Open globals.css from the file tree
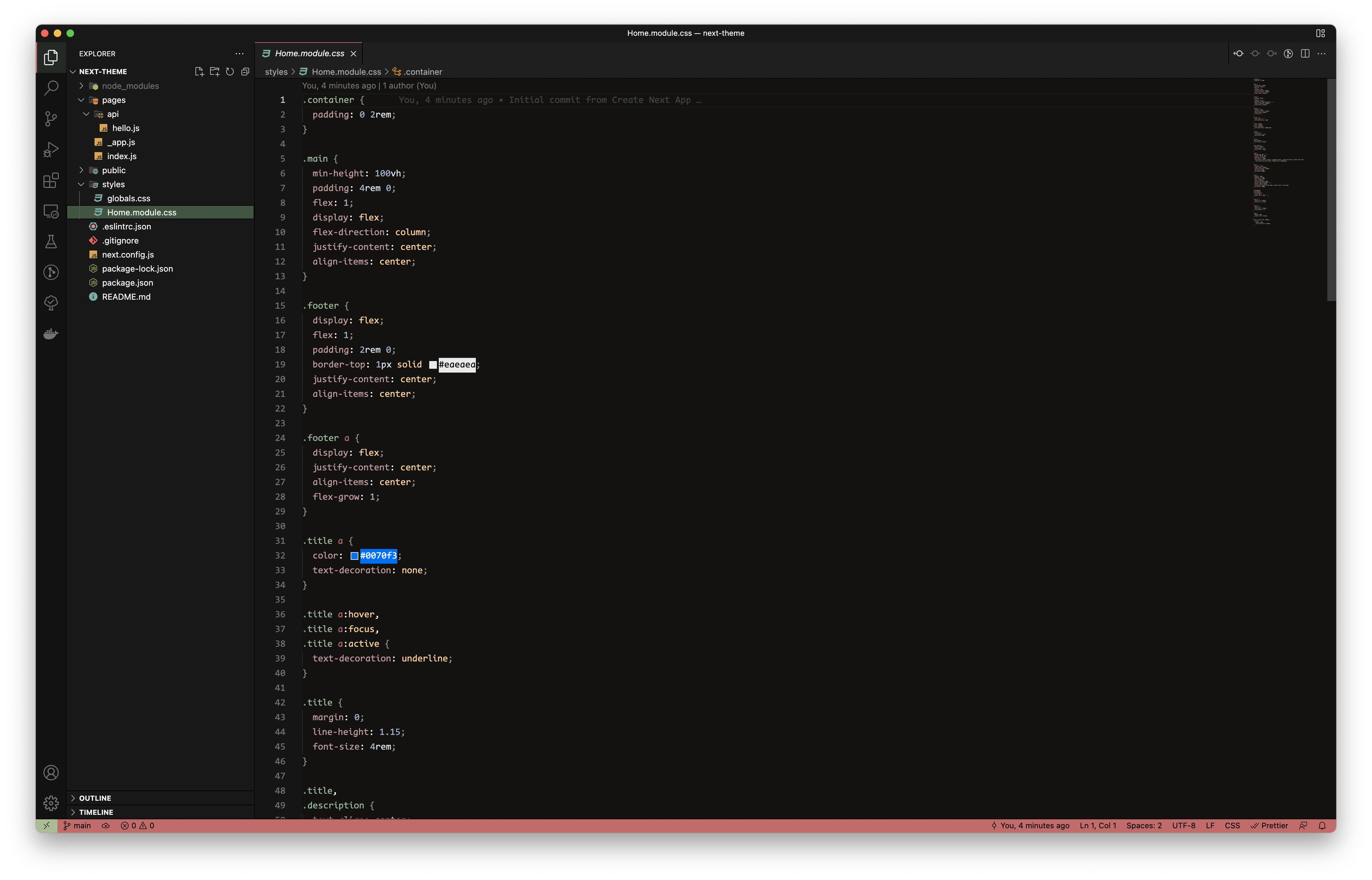This screenshot has height=880, width=1372. tap(128, 198)
